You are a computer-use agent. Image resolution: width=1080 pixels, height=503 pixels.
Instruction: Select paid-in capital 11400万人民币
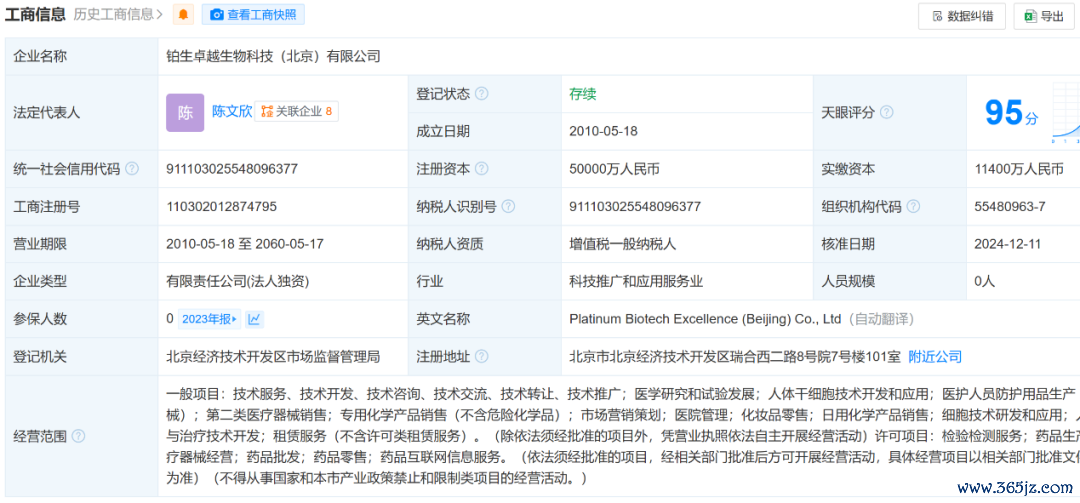[1019, 169]
